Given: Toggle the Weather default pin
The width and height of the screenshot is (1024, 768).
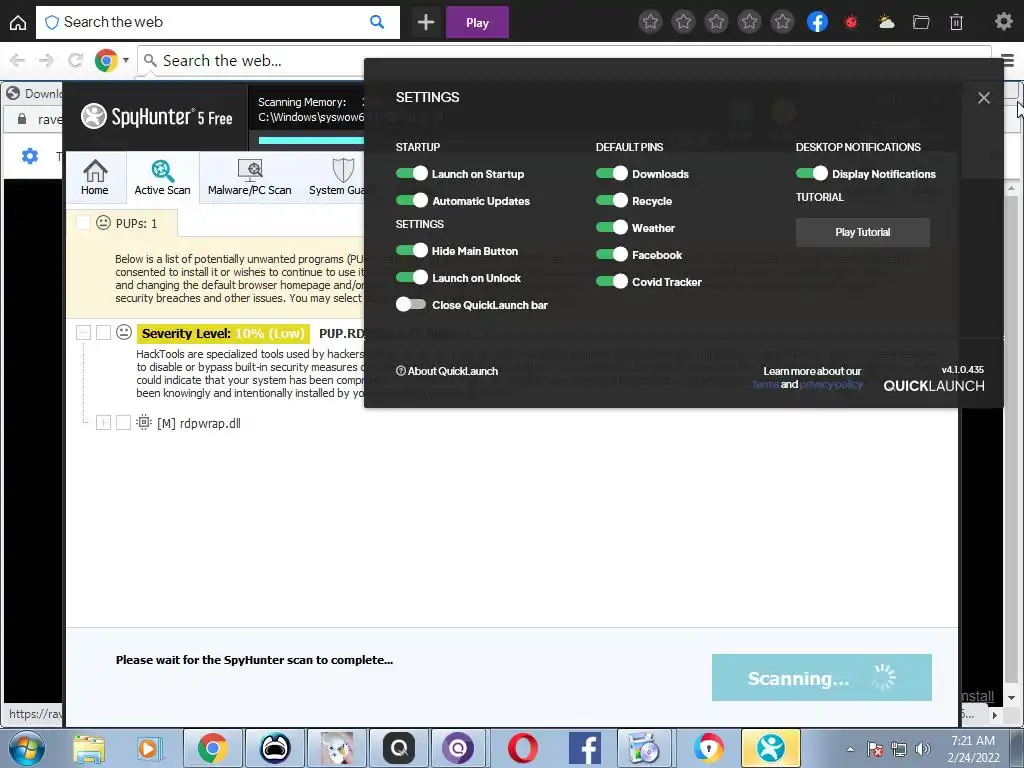Looking at the screenshot, I should coord(612,227).
